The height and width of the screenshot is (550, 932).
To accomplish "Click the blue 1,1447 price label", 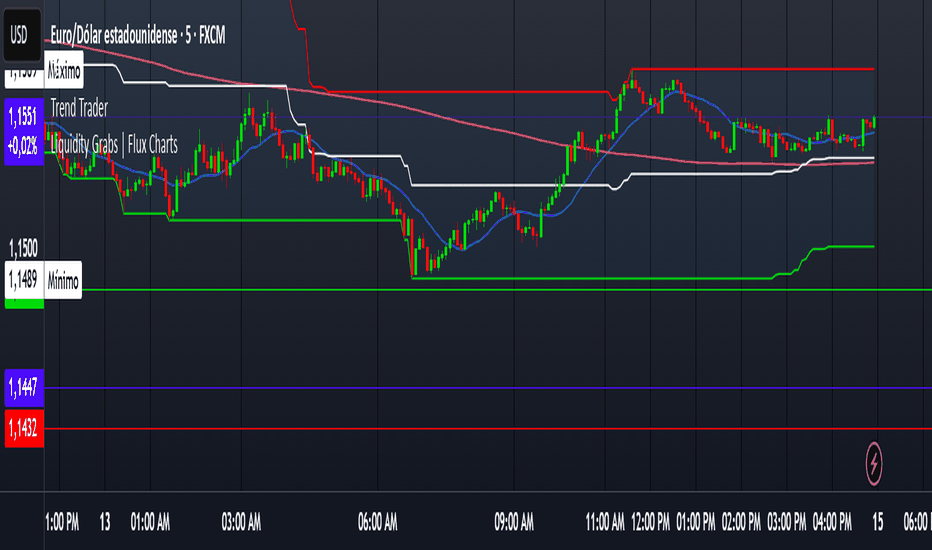I will [x=24, y=388].
